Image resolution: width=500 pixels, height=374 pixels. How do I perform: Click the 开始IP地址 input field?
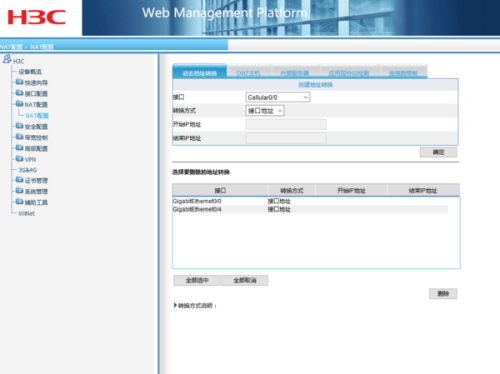[286, 124]
